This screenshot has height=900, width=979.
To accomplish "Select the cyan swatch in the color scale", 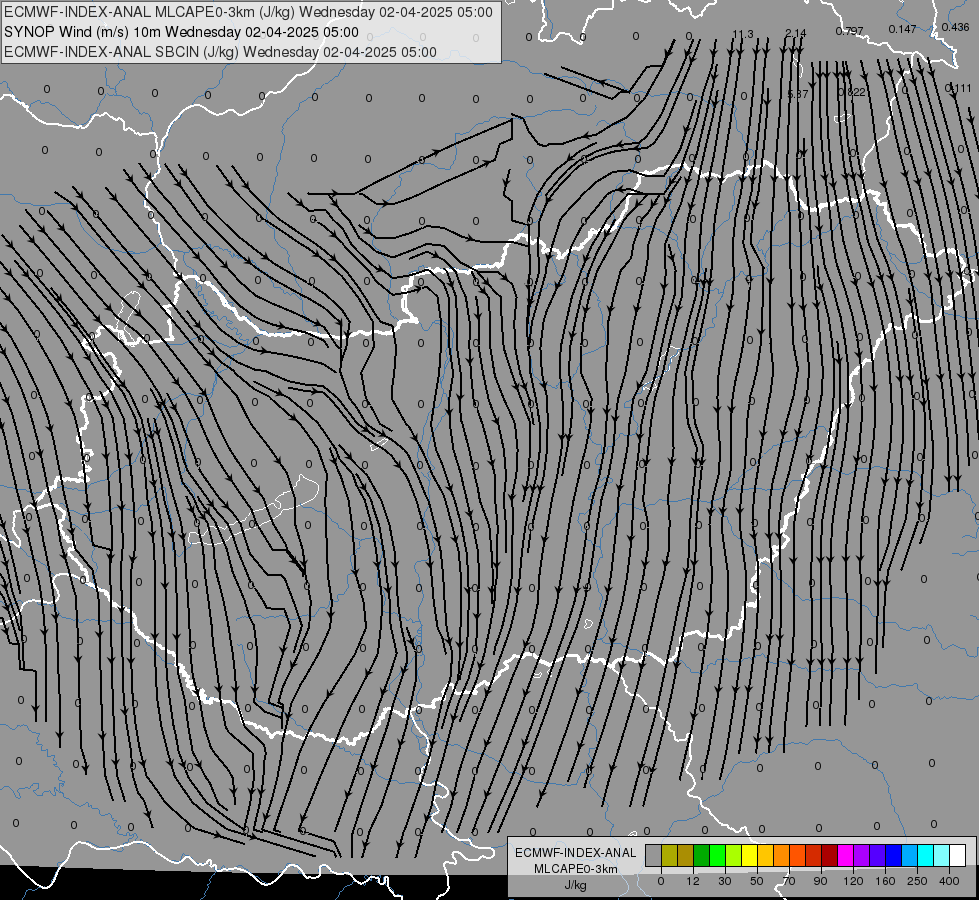I will [925, 855].
